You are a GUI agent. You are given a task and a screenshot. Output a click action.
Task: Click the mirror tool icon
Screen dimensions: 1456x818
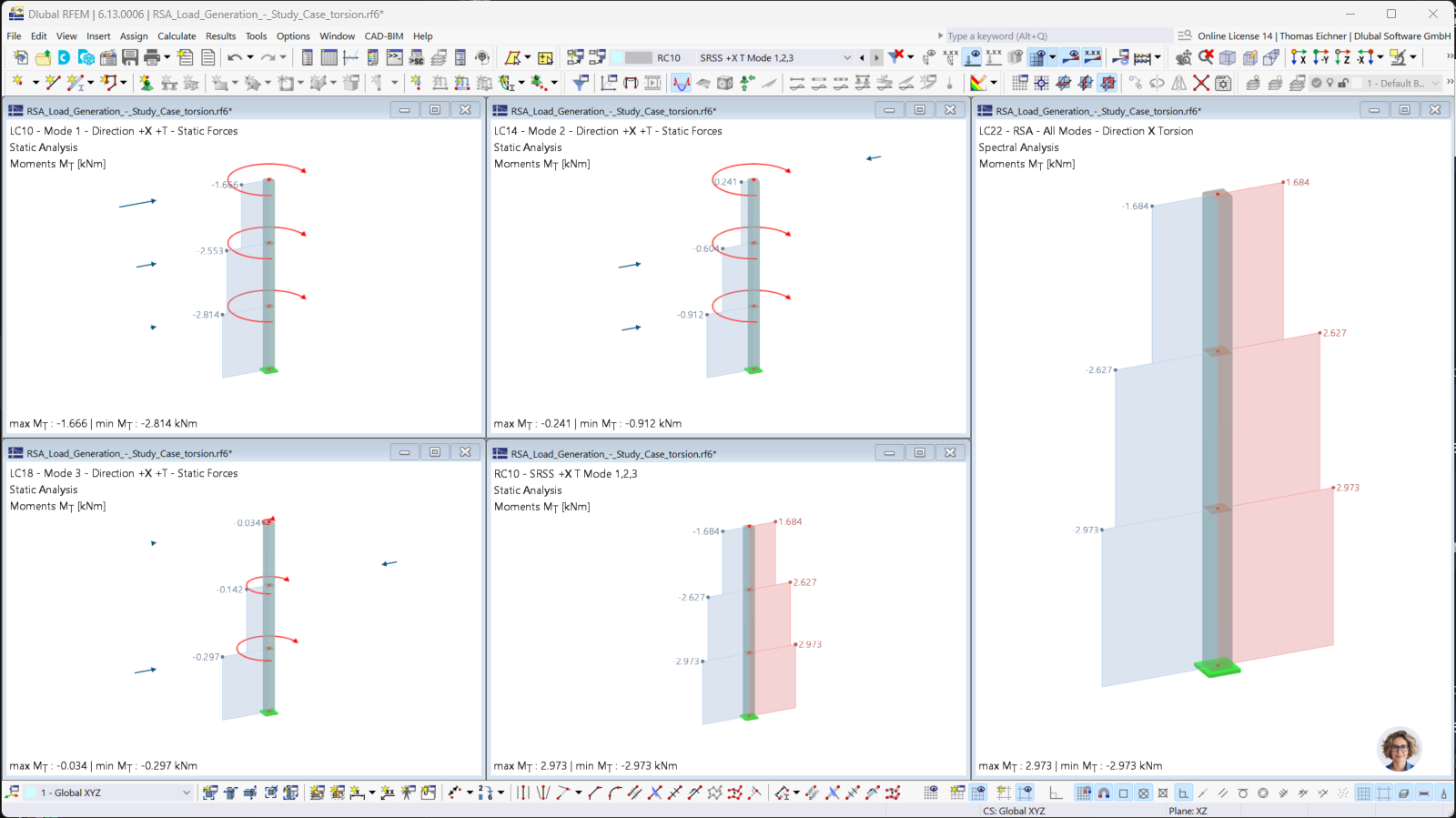pos(1179,83)
